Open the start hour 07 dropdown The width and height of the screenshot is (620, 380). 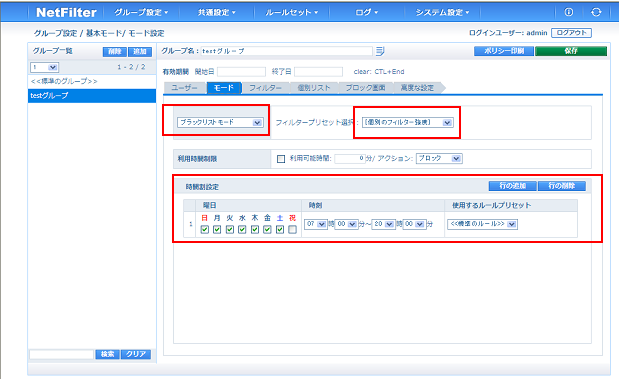point(316,224)
